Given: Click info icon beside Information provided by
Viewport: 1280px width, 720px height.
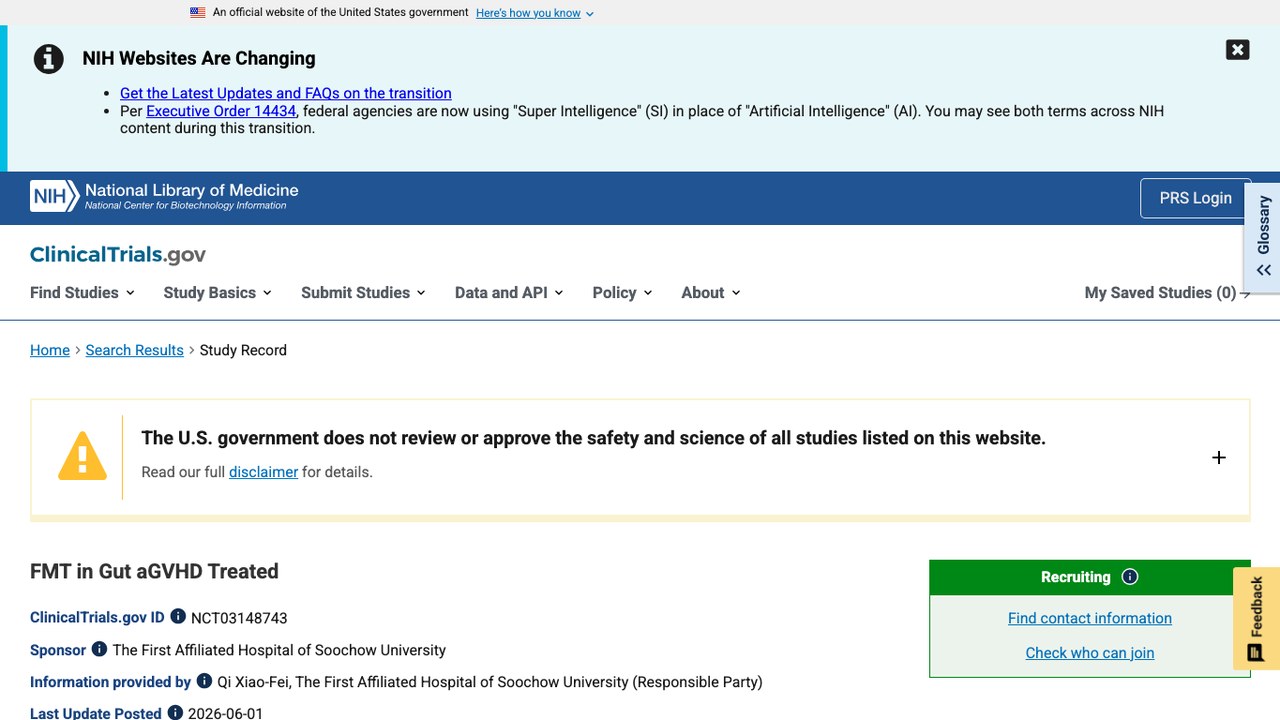Looking at the screenshot, I should [204, 681].
